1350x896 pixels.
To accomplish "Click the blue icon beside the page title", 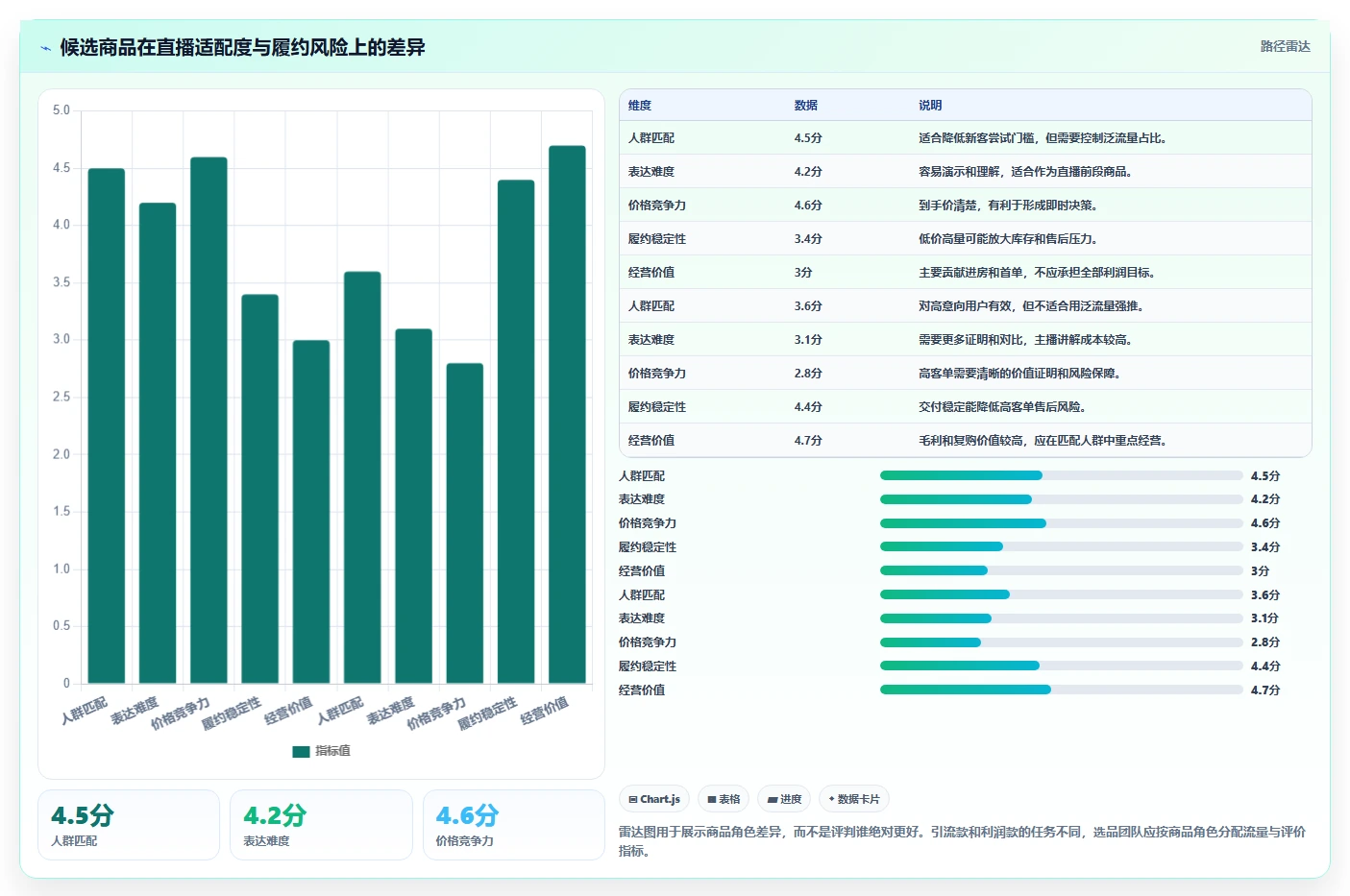I will click(45, 48).
